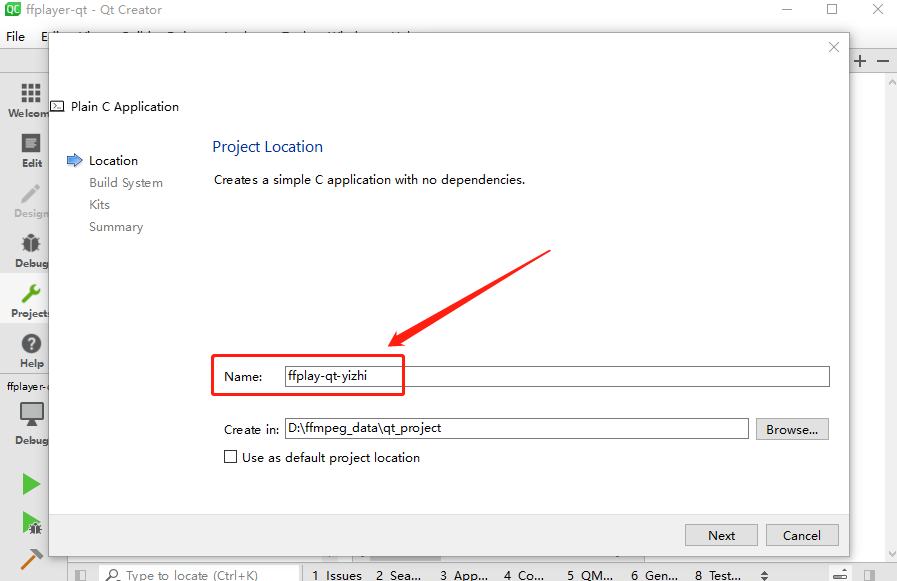Open the 1 Issues output tab
897x581 pixels.
coord(337,575)
